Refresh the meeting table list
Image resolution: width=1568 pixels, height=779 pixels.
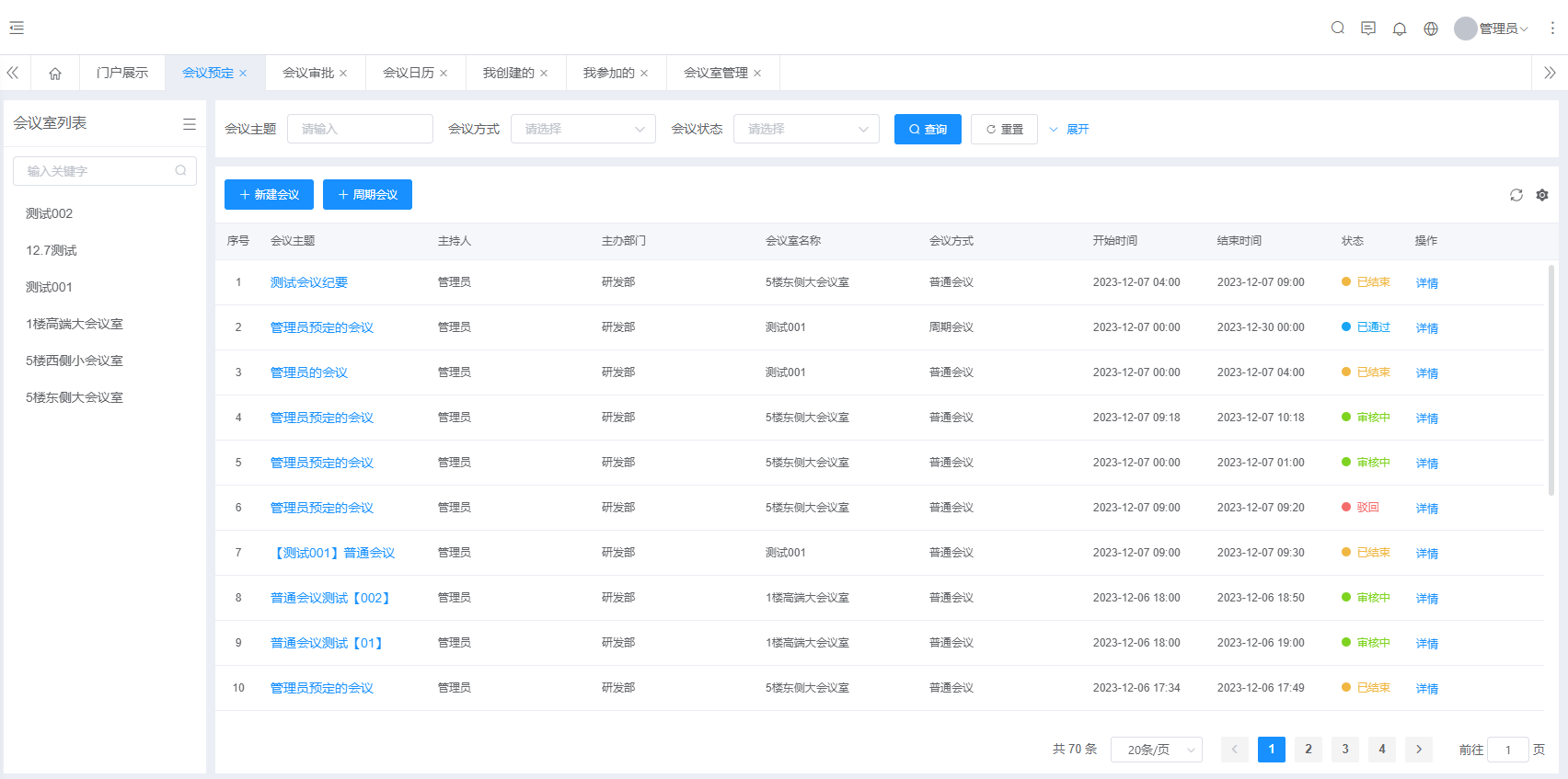1516,195
